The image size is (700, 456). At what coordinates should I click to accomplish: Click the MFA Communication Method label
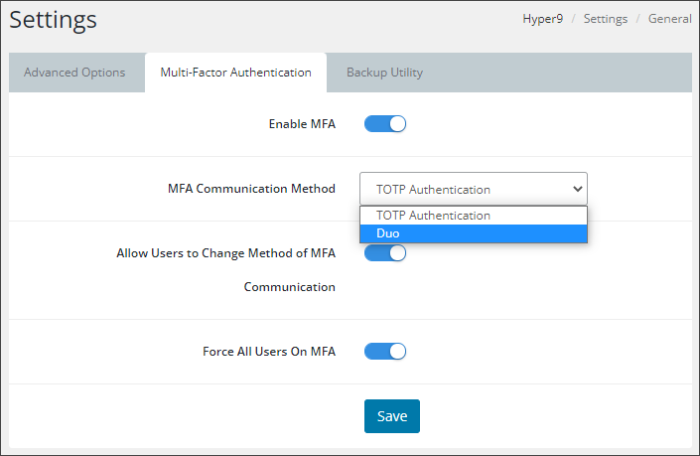[251, 188]
